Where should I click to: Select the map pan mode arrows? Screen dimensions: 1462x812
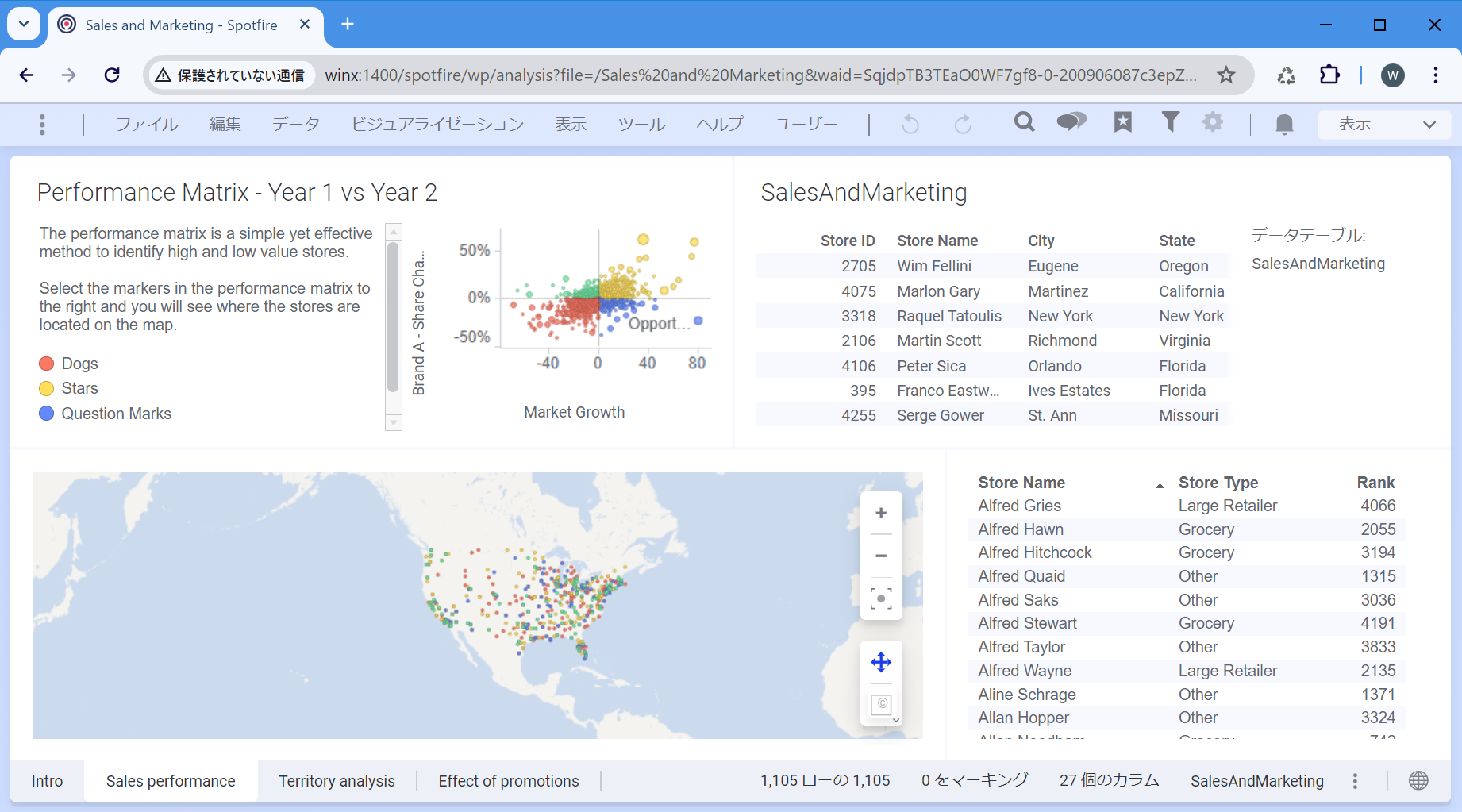881,662
